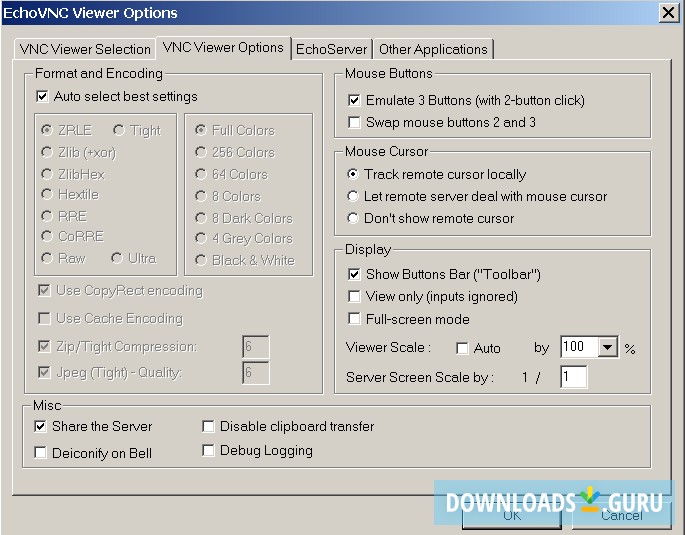Toggle Show Buttons Bar checkbox
685x535 pixels.
point(354,274)
